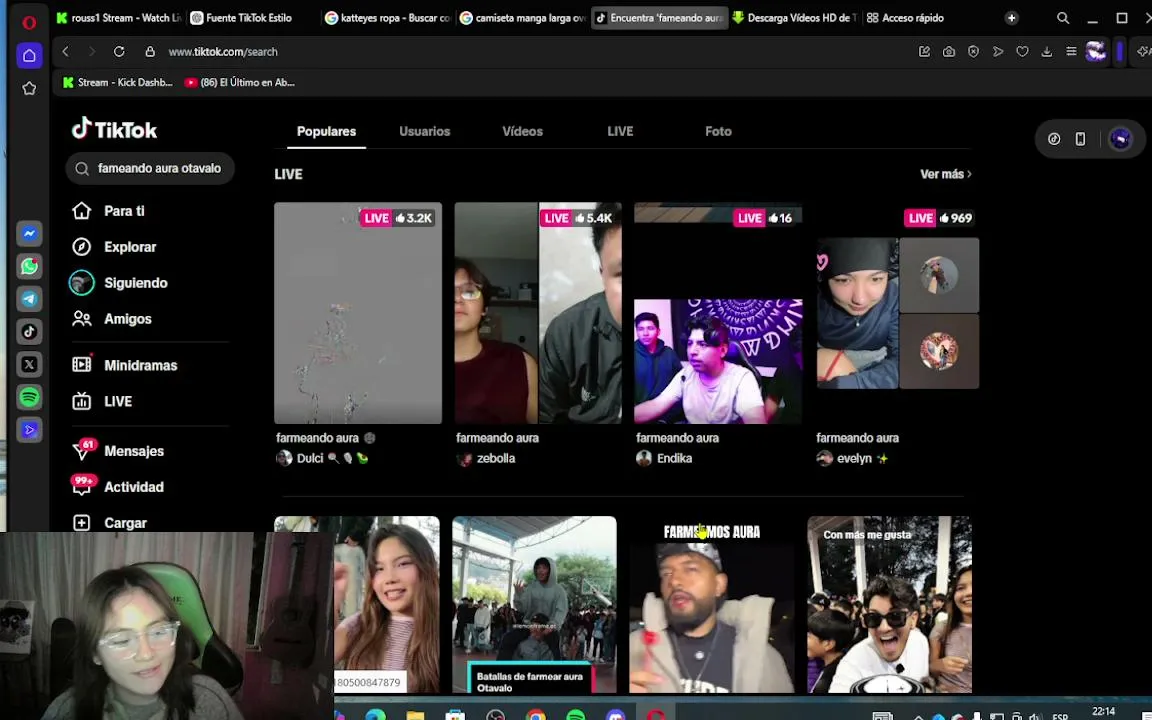Open Opera easy setup sliders icon
This screenshot has height=720, width=1152.
pos(1071,51)
